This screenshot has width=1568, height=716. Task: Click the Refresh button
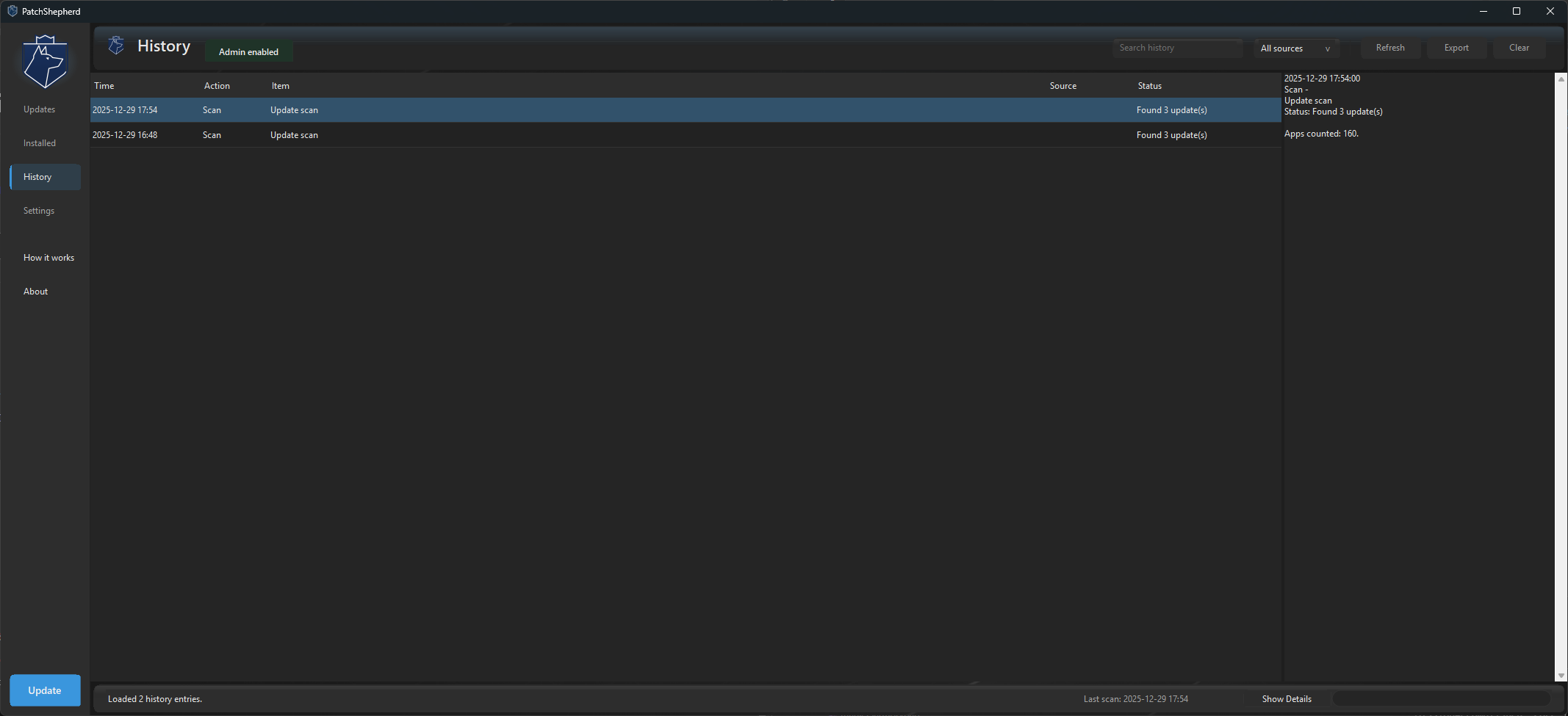tap(1389, 47)
